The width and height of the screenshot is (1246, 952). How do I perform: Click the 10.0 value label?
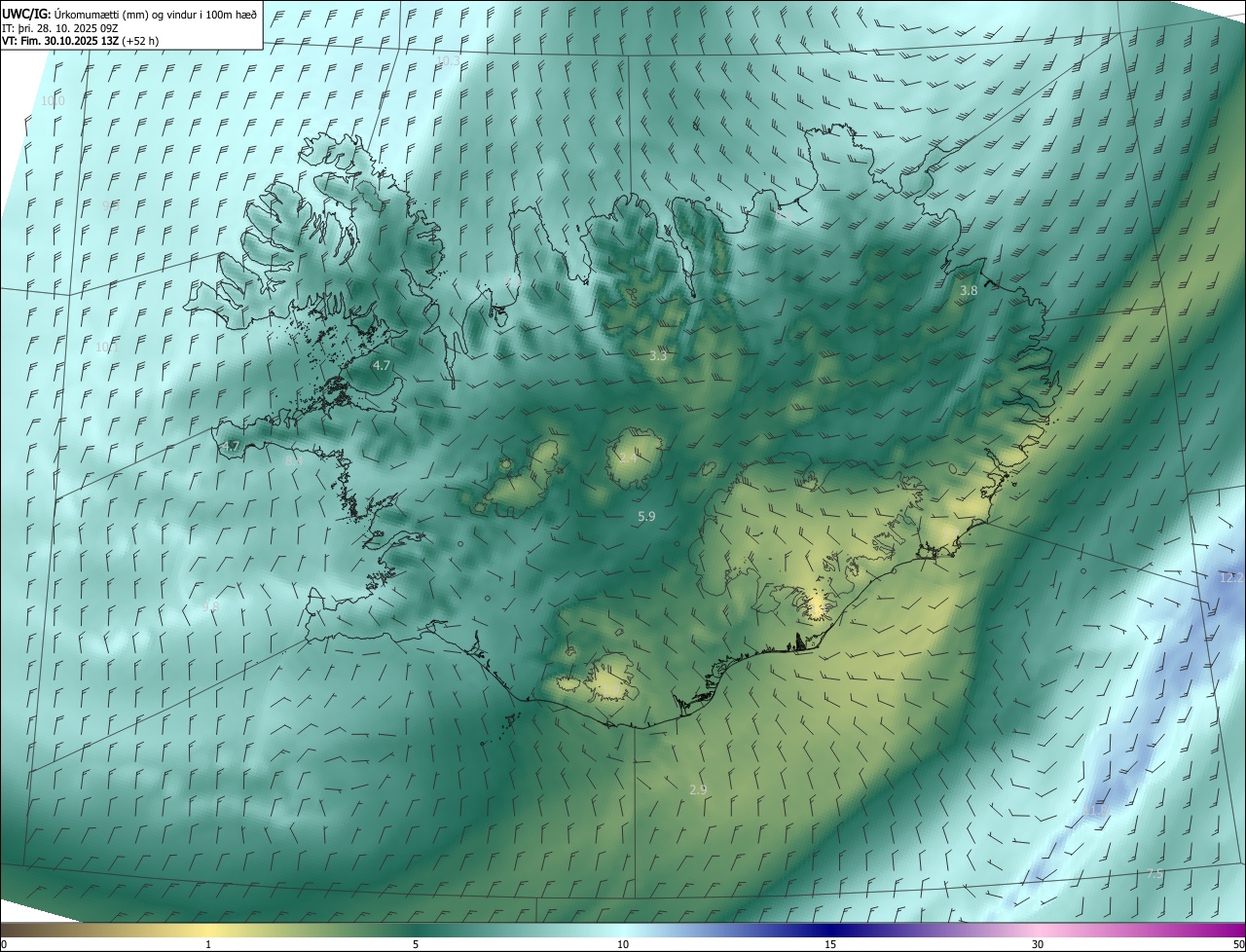53,101
